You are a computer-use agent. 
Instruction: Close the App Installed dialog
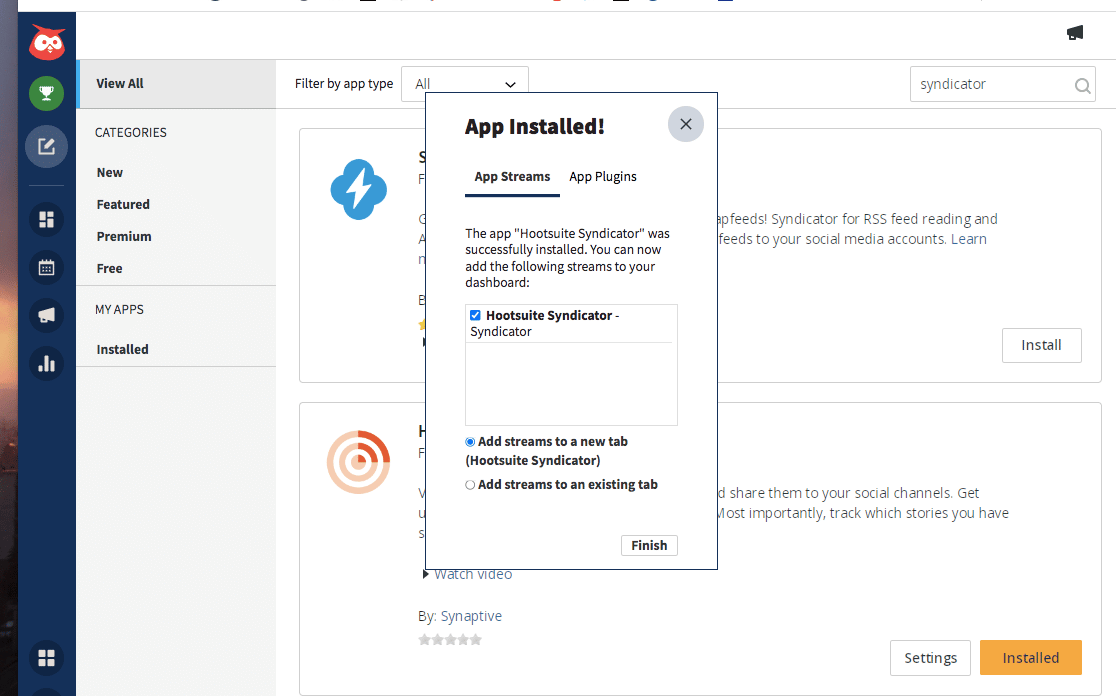(685, 125)
